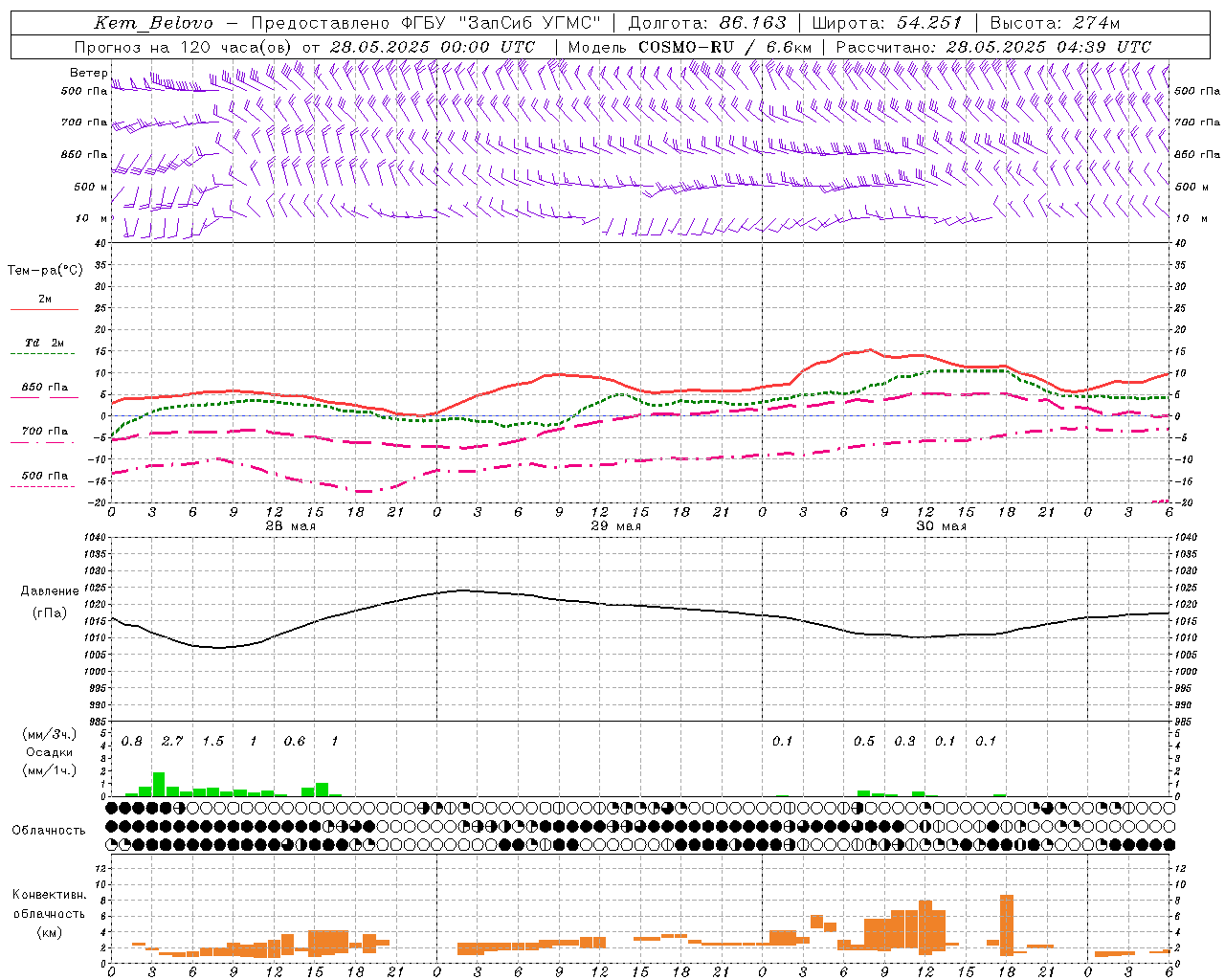
Task: Click the (мм/3ч.) precipitation unit label
Action: 49,734
